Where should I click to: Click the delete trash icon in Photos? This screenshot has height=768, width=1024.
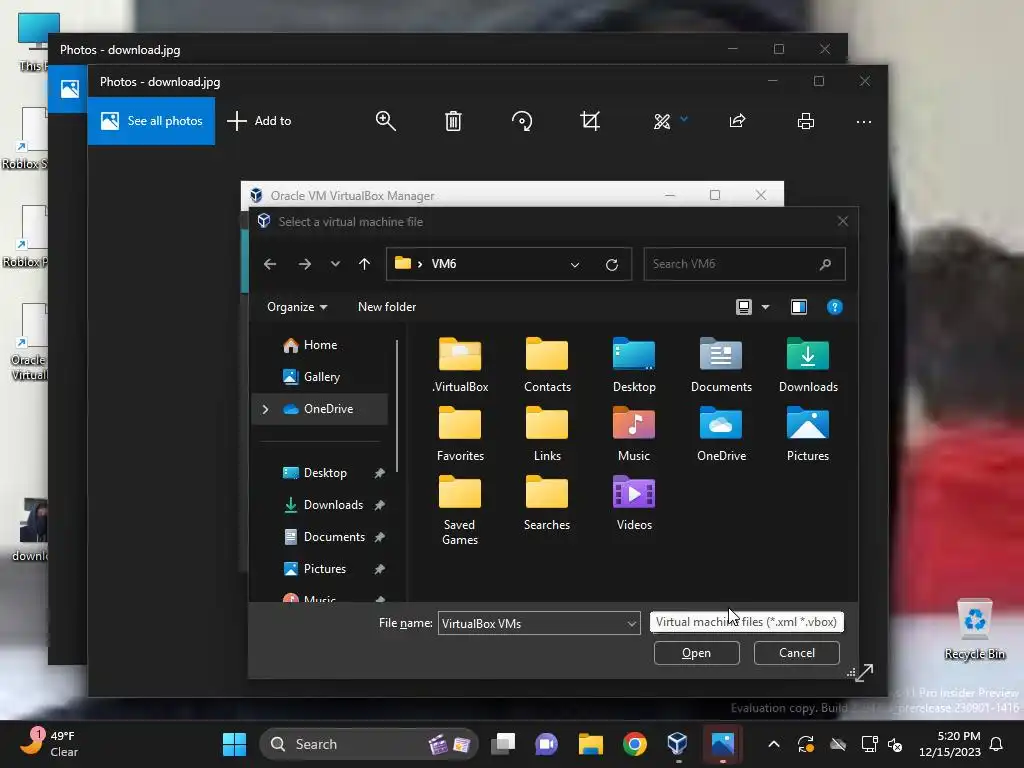point(453,121)
